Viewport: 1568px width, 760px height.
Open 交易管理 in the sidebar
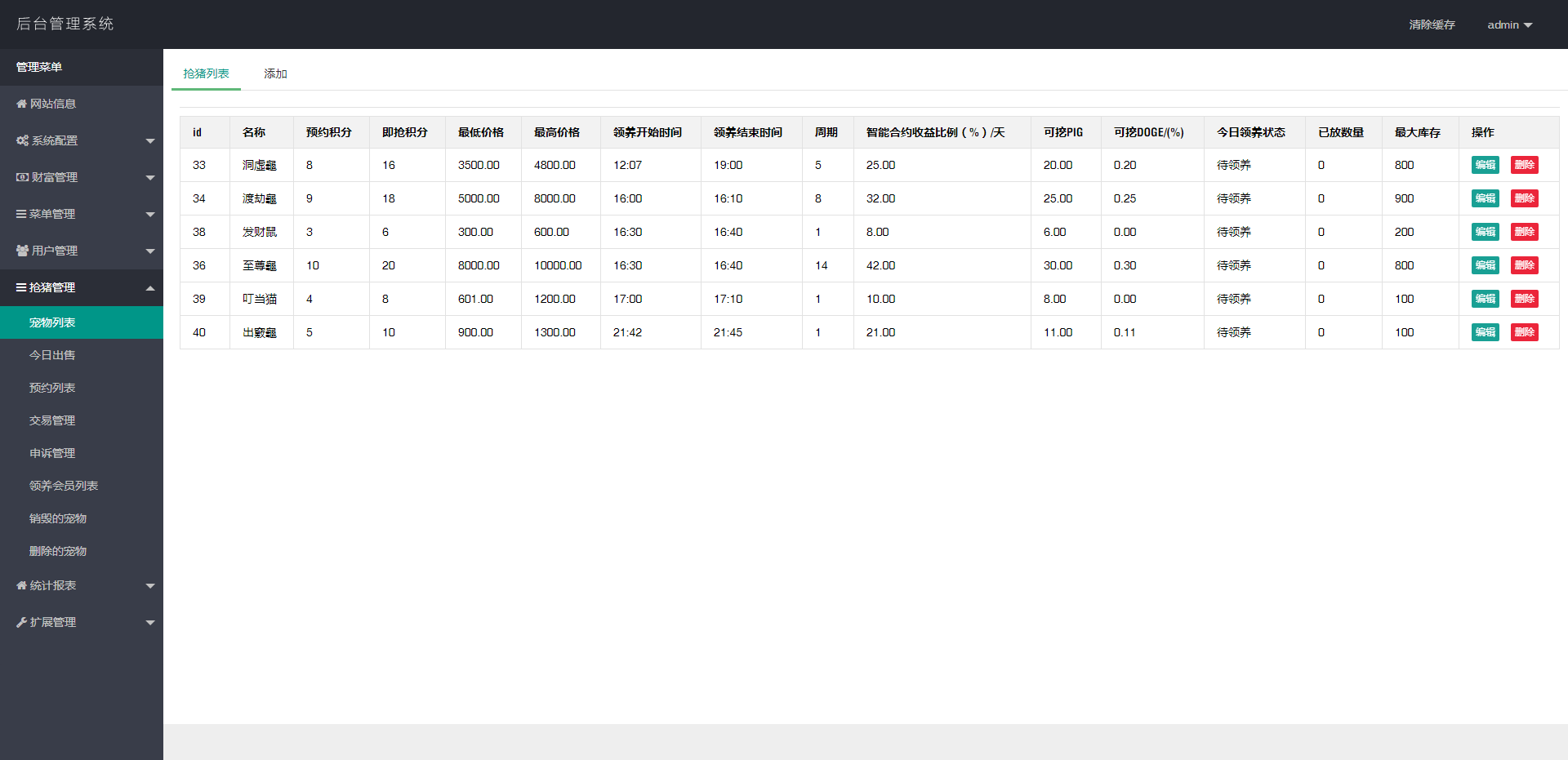tap(52, 420)
